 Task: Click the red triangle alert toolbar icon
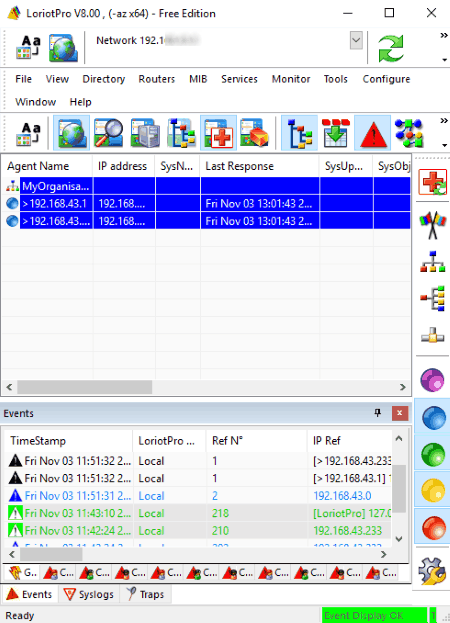coord(373,133)
